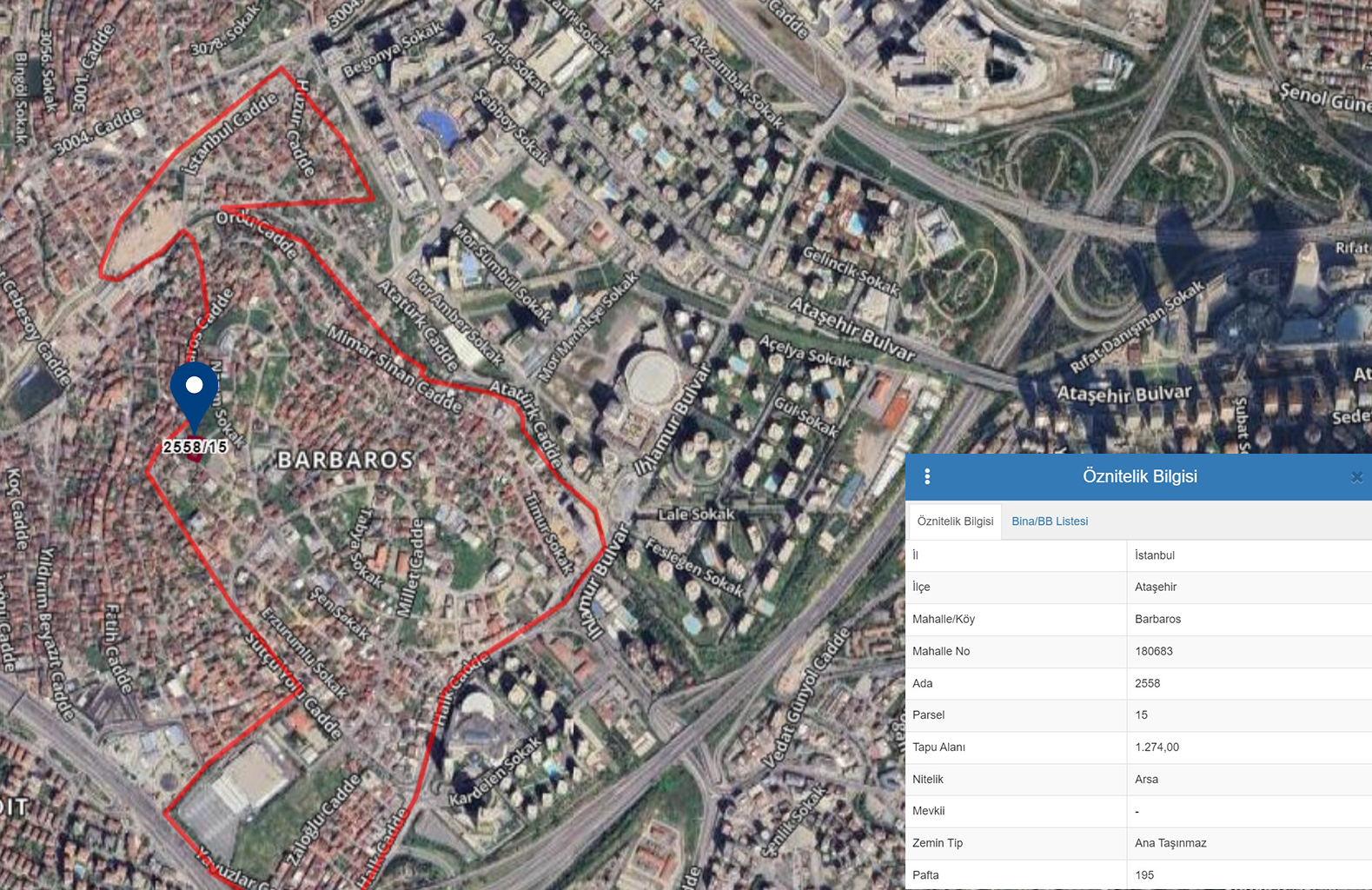Click the Mahalle/Köy value Barbaros
This screenshot has height=890, width=1372.
click(1157, 619)
